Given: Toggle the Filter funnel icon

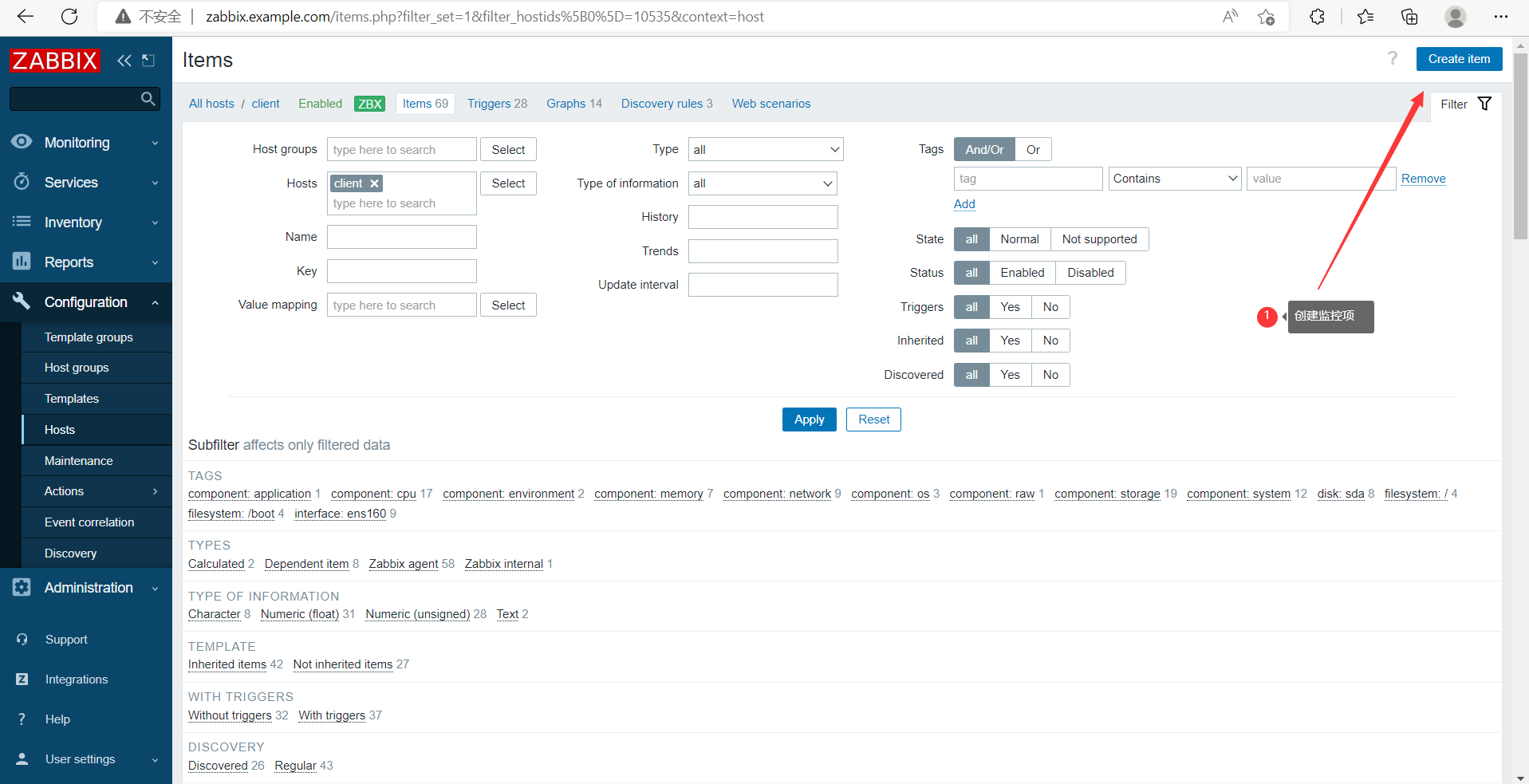Looking at the screenshot, I should pos(1484,104).
